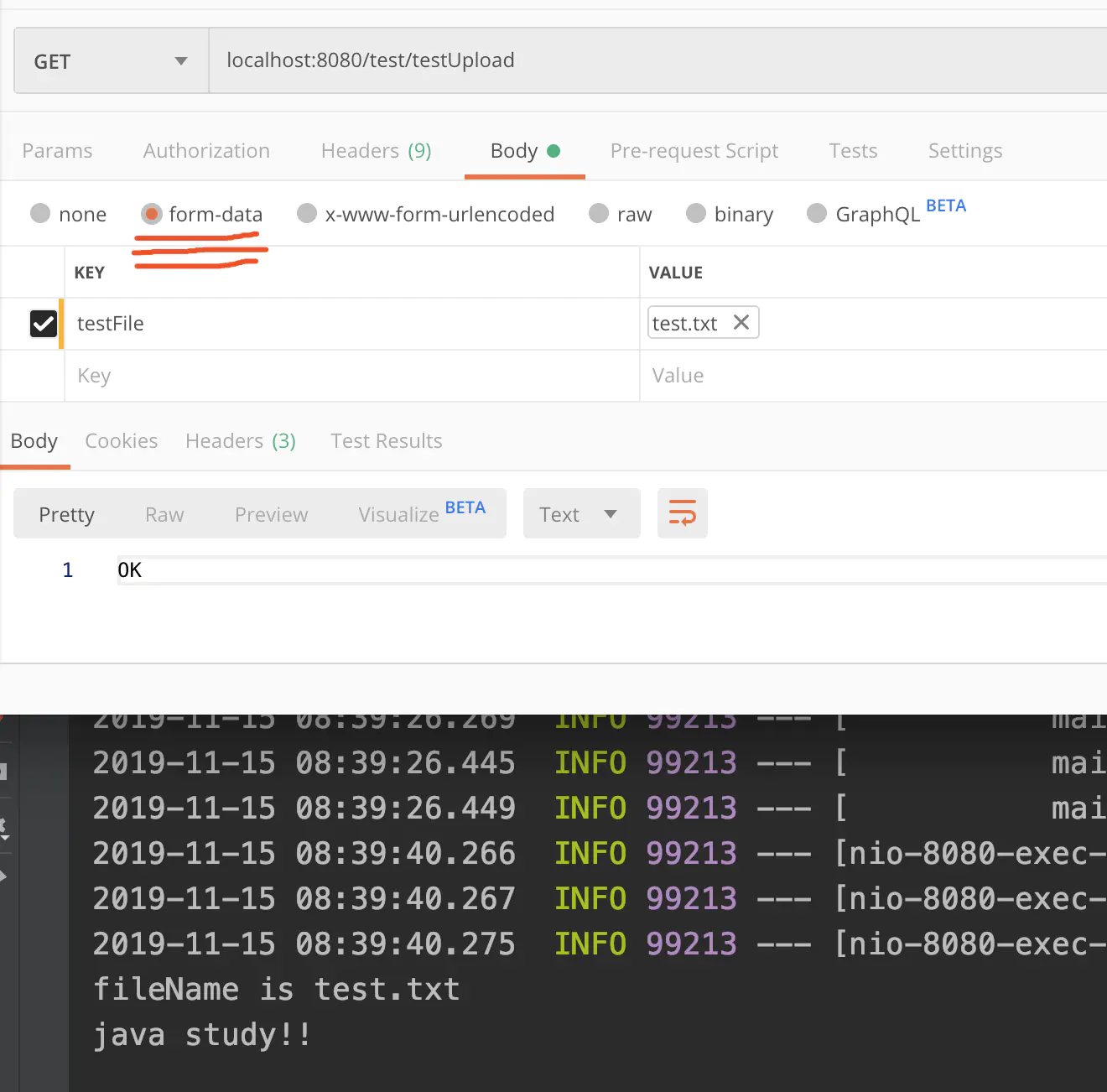Click 'java study!!' console line
Screen dimensions: 1107x1092
(202, 1035)
